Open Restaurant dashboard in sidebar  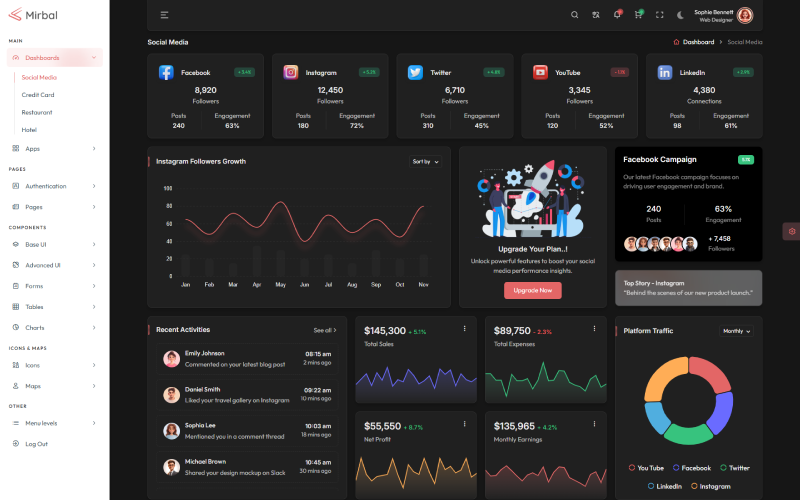[37, 112]
